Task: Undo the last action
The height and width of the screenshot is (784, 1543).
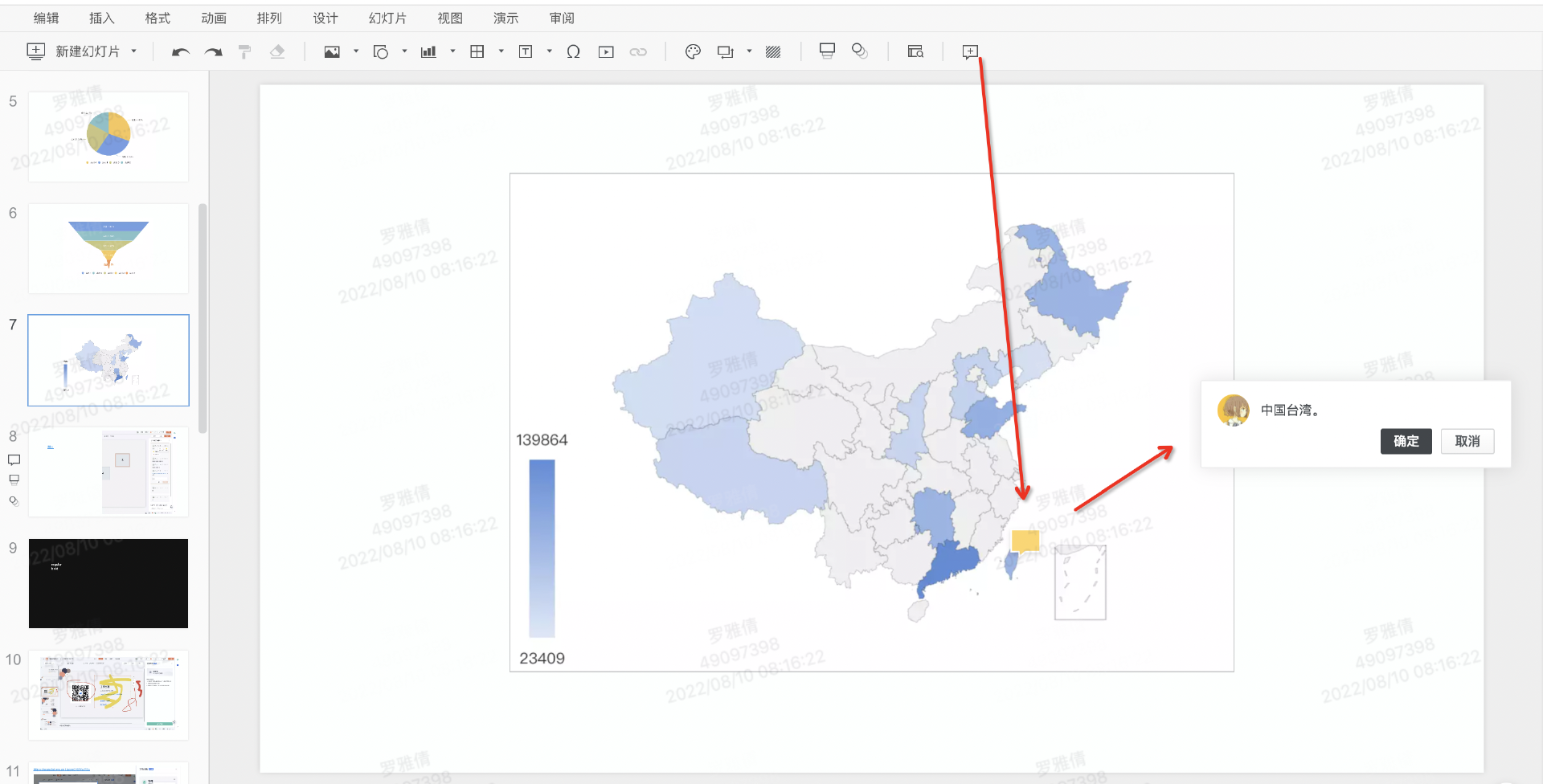Action: click(x=181, y=52)
